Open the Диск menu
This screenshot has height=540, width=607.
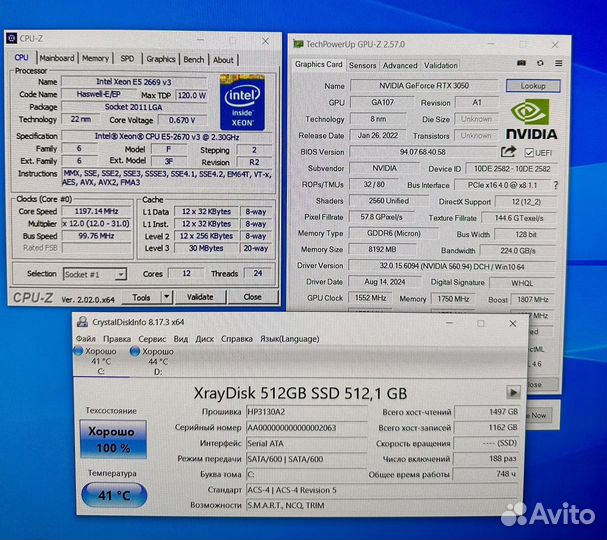point(204,339)
